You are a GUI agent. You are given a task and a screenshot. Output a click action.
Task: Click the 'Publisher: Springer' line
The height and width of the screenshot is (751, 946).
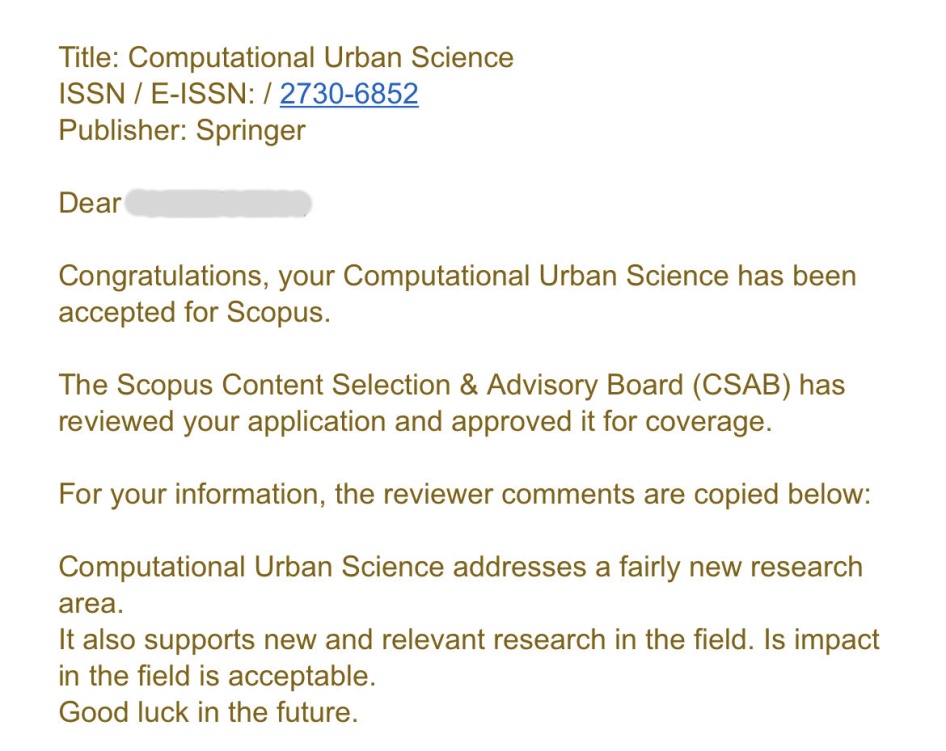pyautogui.click(x=182, y=131)
